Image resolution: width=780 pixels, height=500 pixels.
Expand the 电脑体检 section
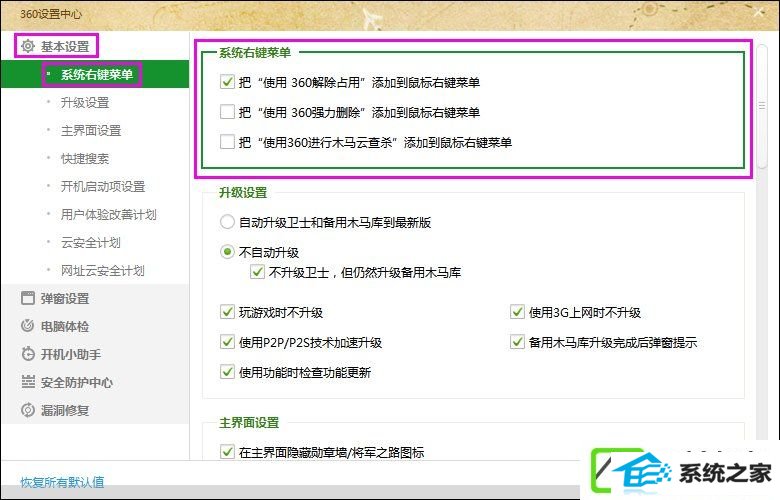coord(65,326)
